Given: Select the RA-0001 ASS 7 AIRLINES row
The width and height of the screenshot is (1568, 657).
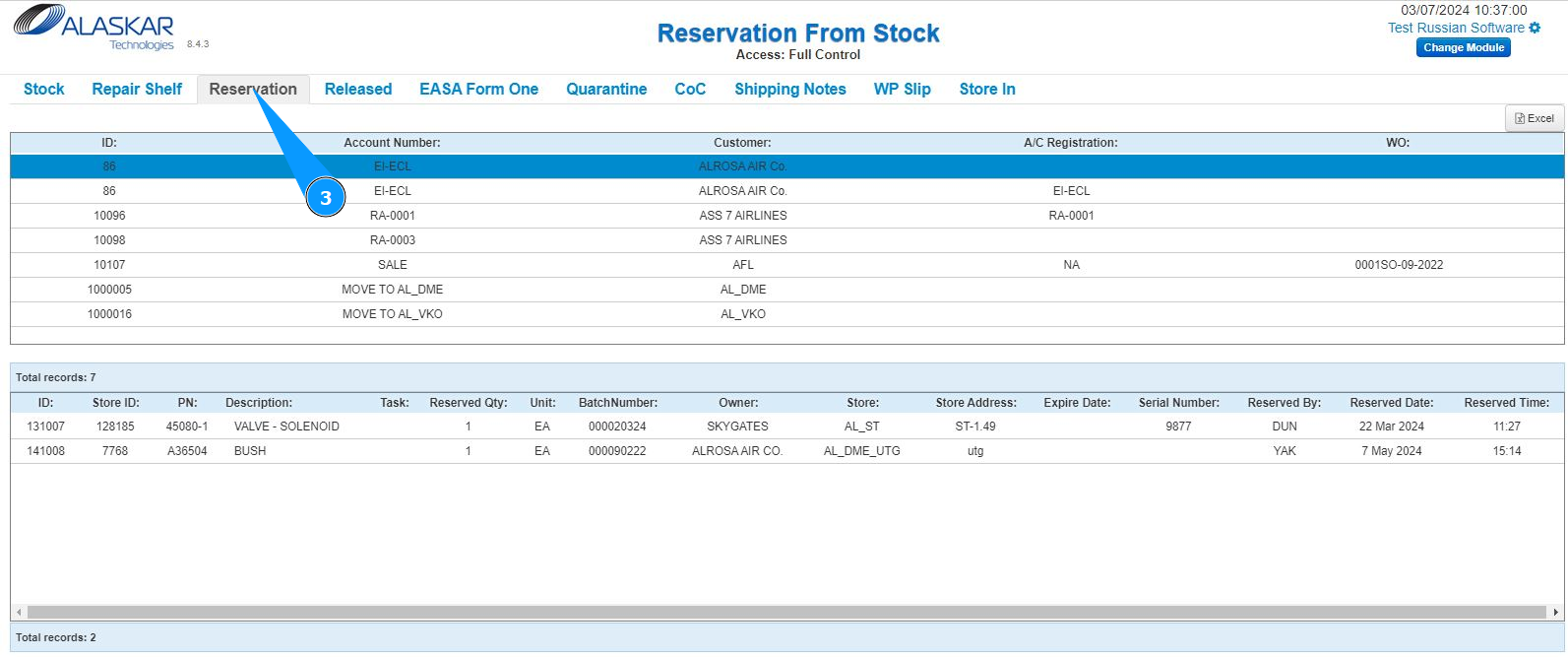Looking at the screenshot, I should (743, 216).
